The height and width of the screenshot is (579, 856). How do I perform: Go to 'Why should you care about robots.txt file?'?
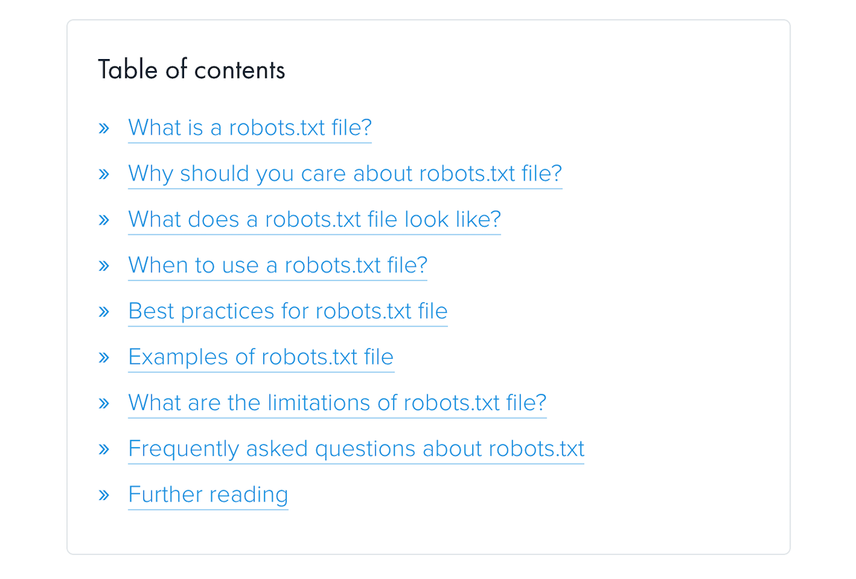[344, 174]
